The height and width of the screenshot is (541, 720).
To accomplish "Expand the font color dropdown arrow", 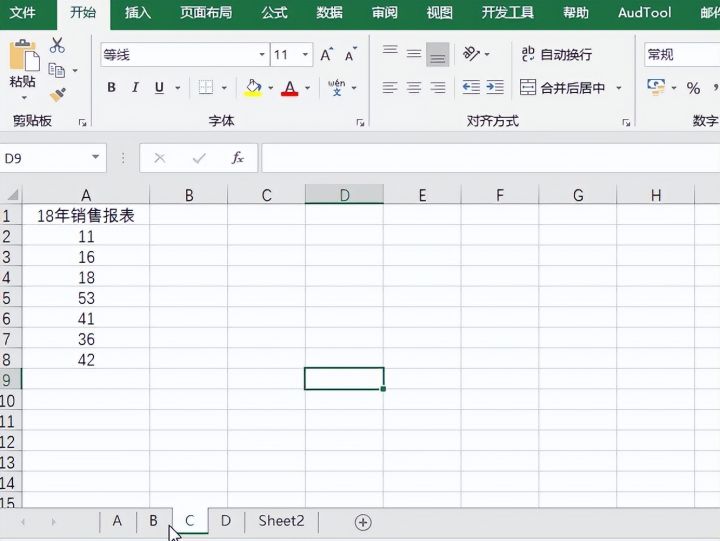I will (x=308, y=88).
